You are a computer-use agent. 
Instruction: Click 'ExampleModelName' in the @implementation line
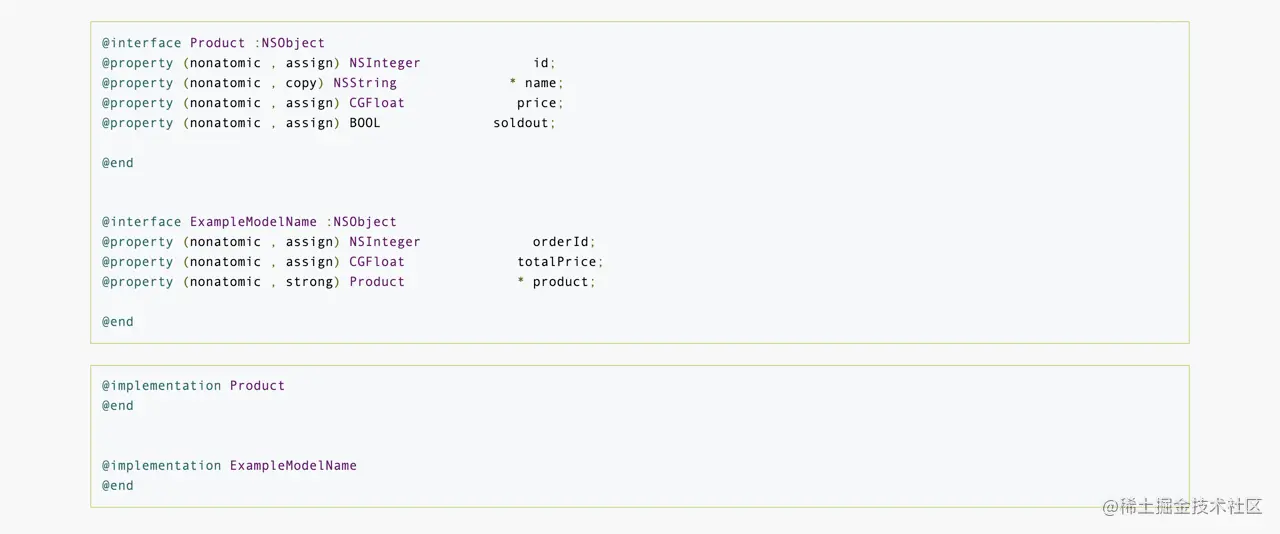[x=293, y=465]
